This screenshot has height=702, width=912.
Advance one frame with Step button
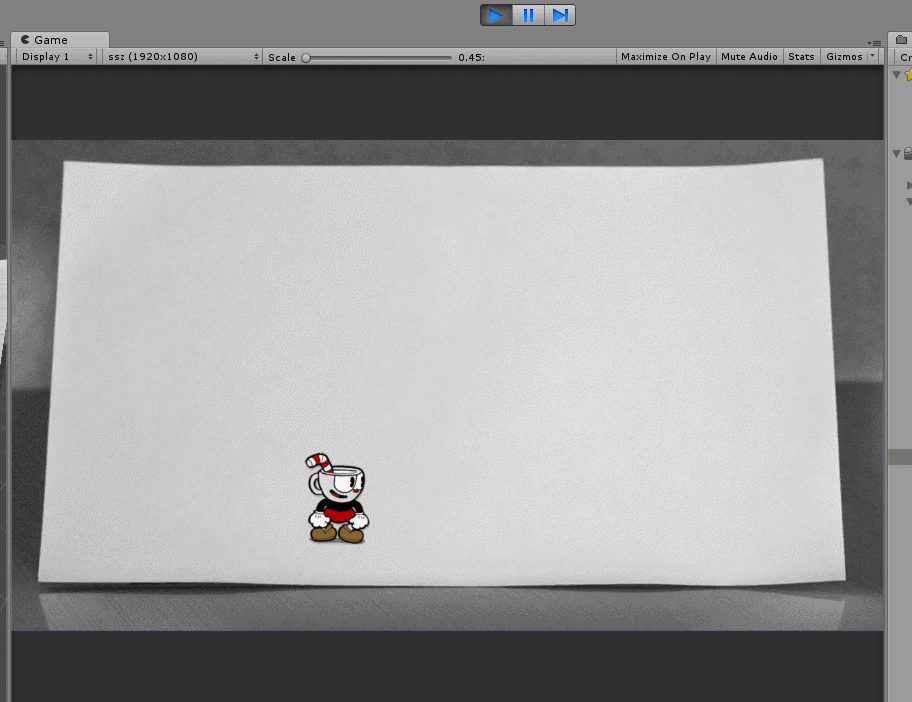(560, 15)
